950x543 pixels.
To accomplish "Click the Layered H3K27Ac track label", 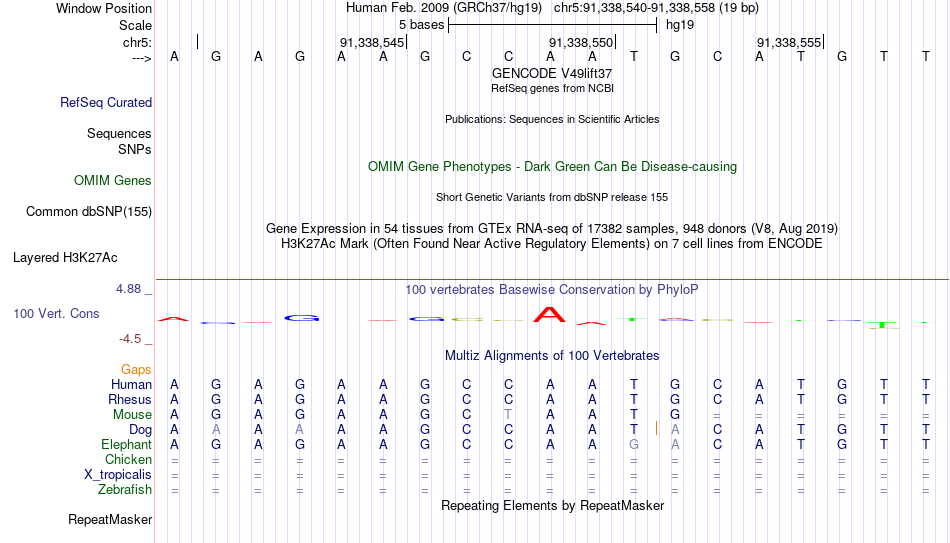I will 65,258.
